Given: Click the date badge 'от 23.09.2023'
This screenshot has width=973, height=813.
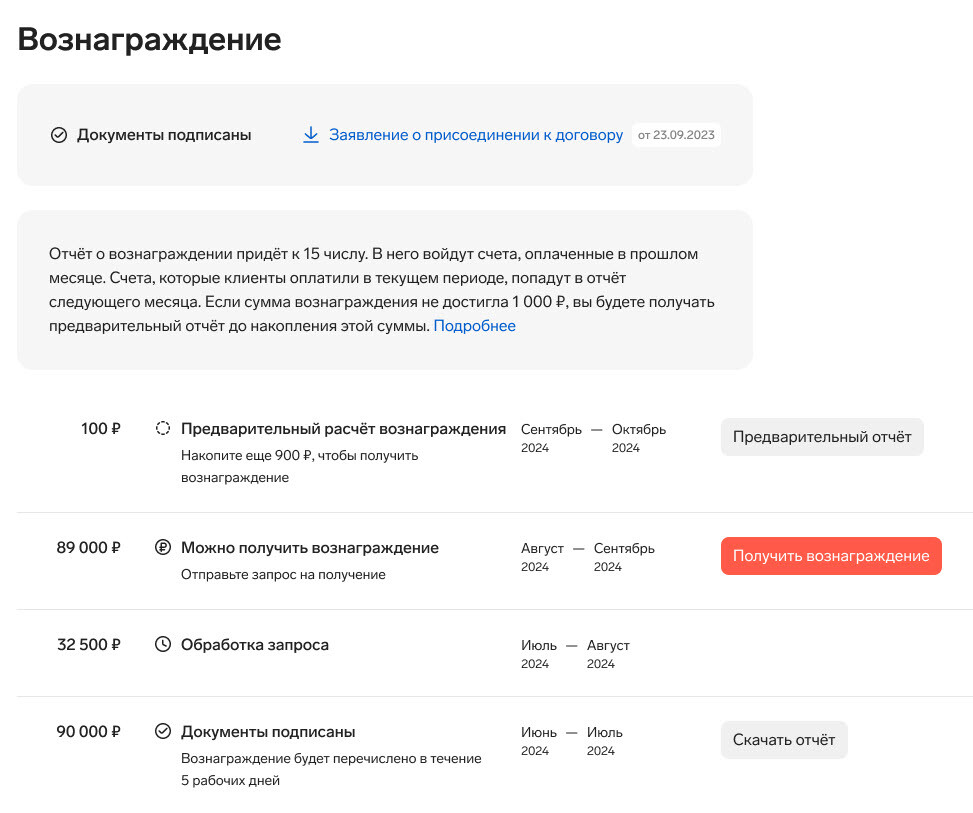Looking at the screenshot, I should pos(677,135).
